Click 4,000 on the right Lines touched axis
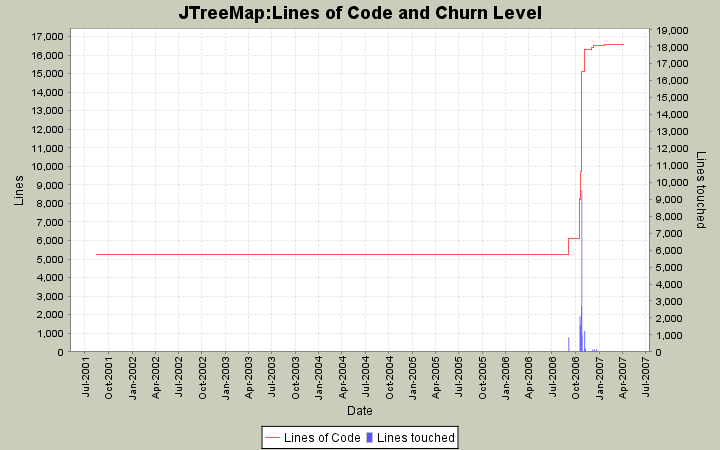Viewport: 720px width, 450px height. click(x=670, y=285)
